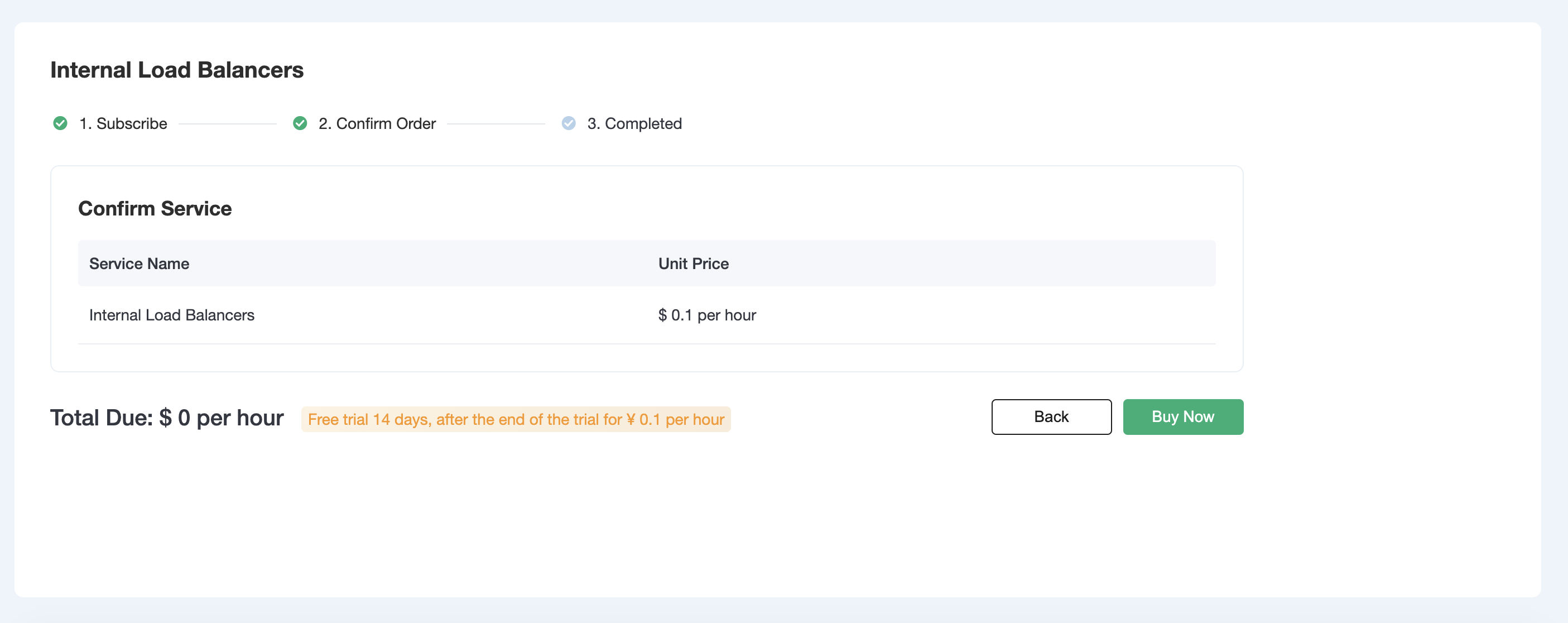This screenshot has height=623, width=1568.
Task: Click the light blue check icon beside Completed
Action: pos(569,123)
